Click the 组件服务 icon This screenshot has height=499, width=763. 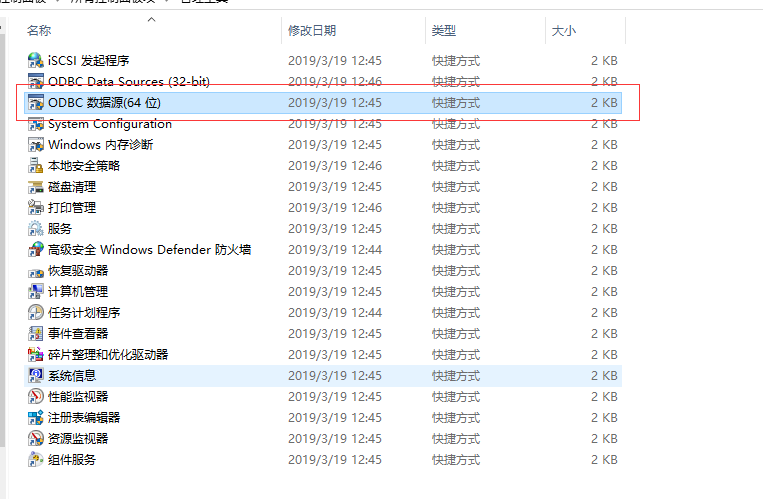[x=36, y=460]
